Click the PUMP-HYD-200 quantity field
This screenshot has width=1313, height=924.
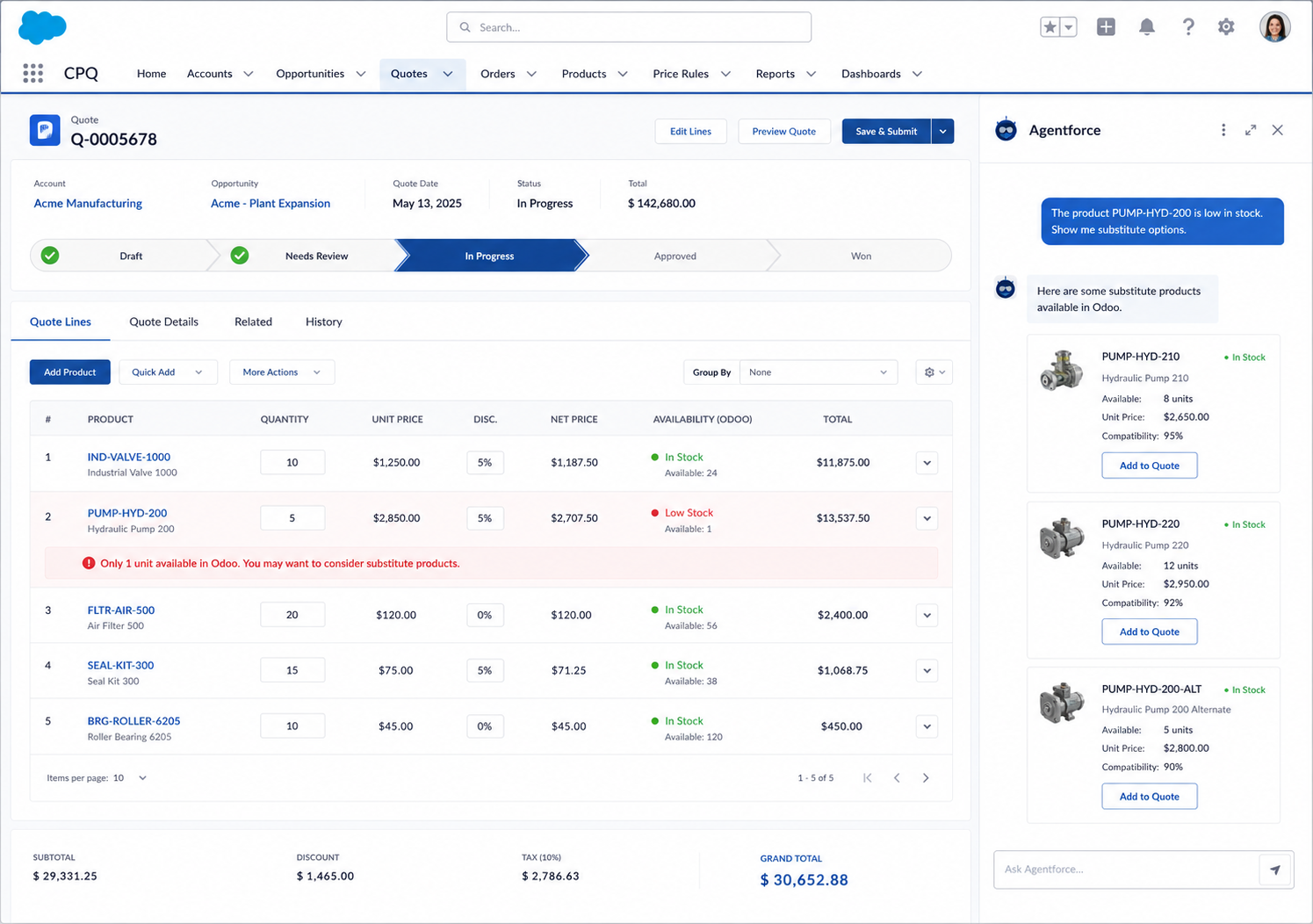pos(292,518)
